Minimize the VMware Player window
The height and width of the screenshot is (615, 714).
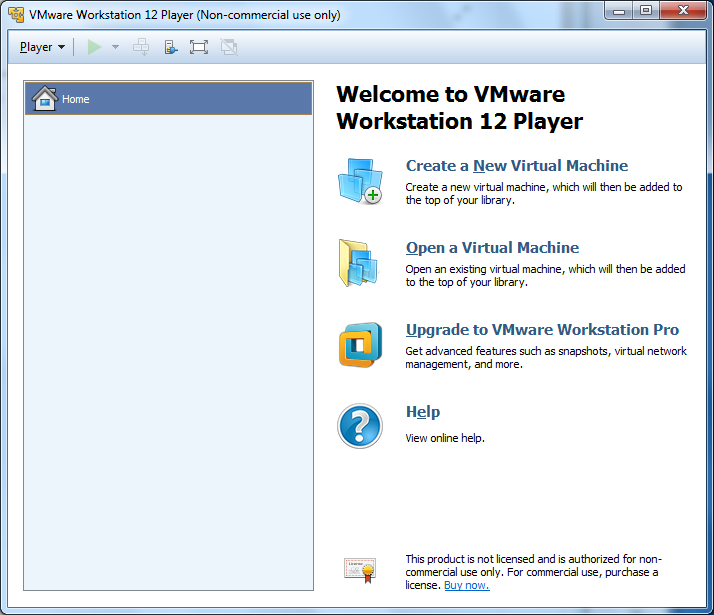tap(619, 11)
